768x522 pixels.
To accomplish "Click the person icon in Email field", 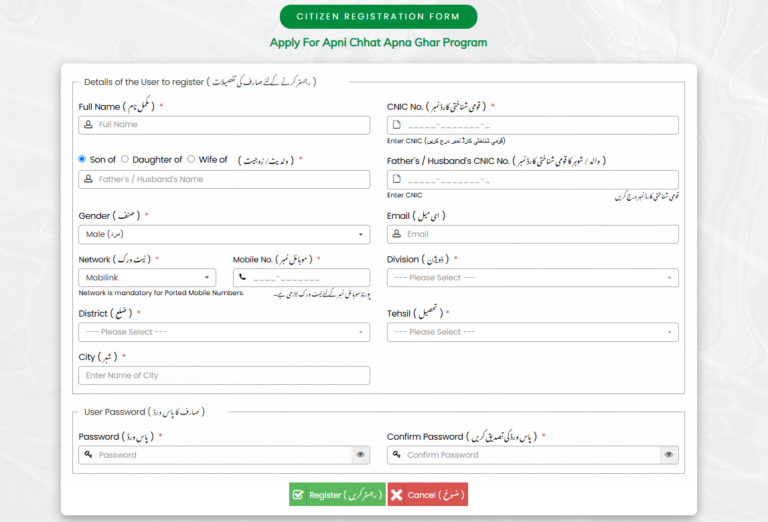I will pos(397,234).
